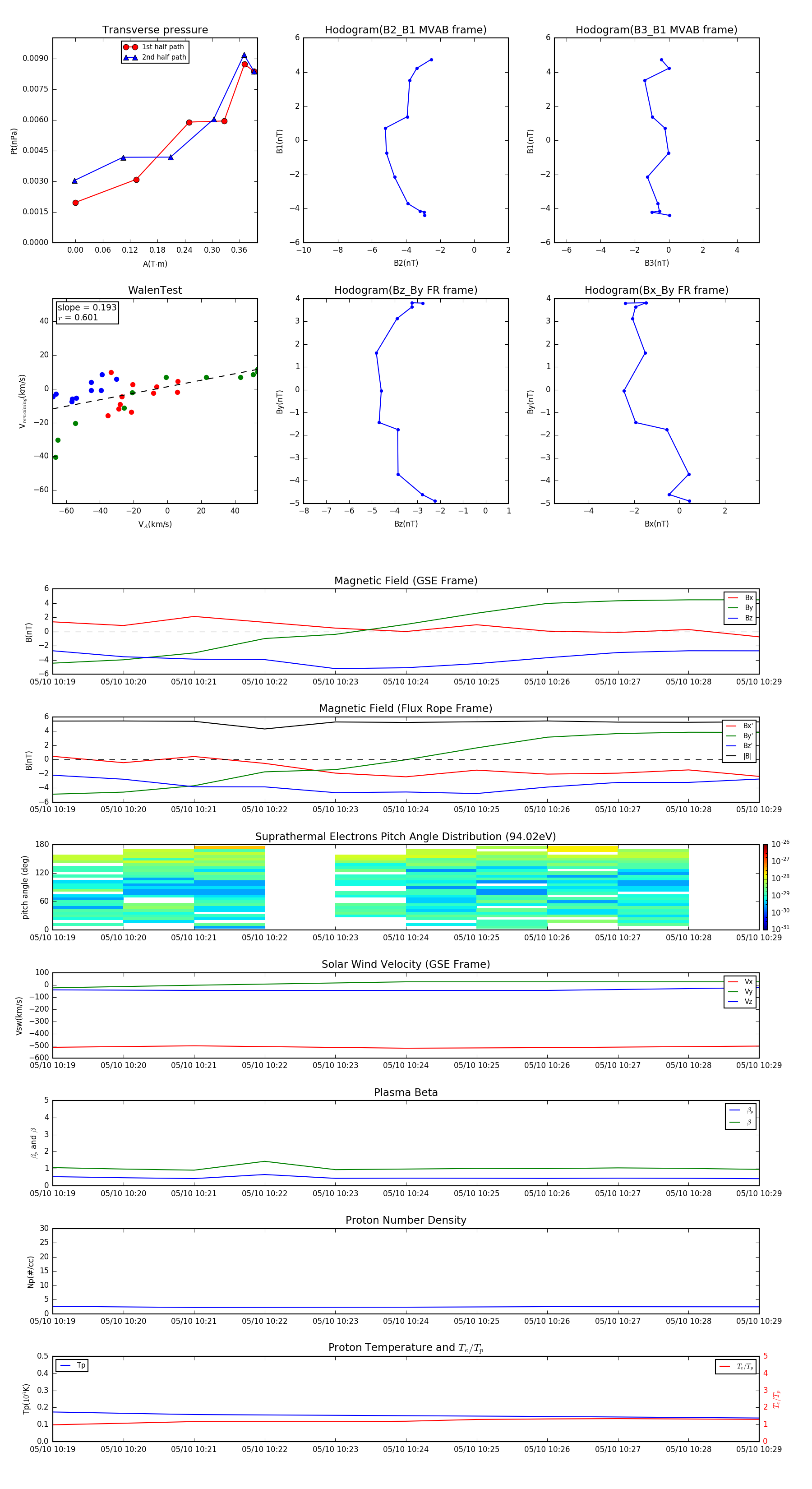The width and height of the screenshot is (812, 1489).
Task: Click the |B| legend entry in flux rope panel
Action: (739, 756)
